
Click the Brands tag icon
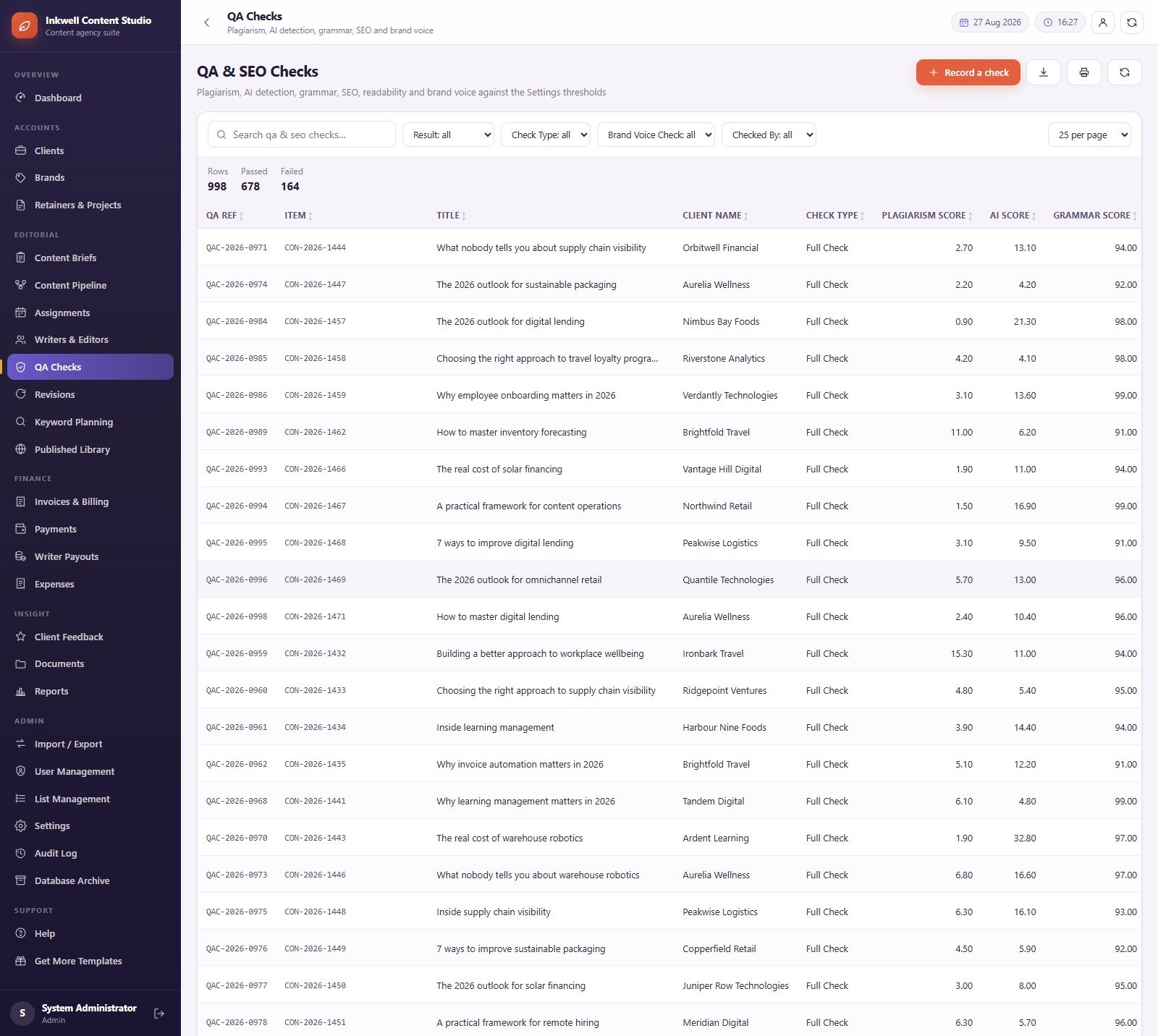point(21,177)
